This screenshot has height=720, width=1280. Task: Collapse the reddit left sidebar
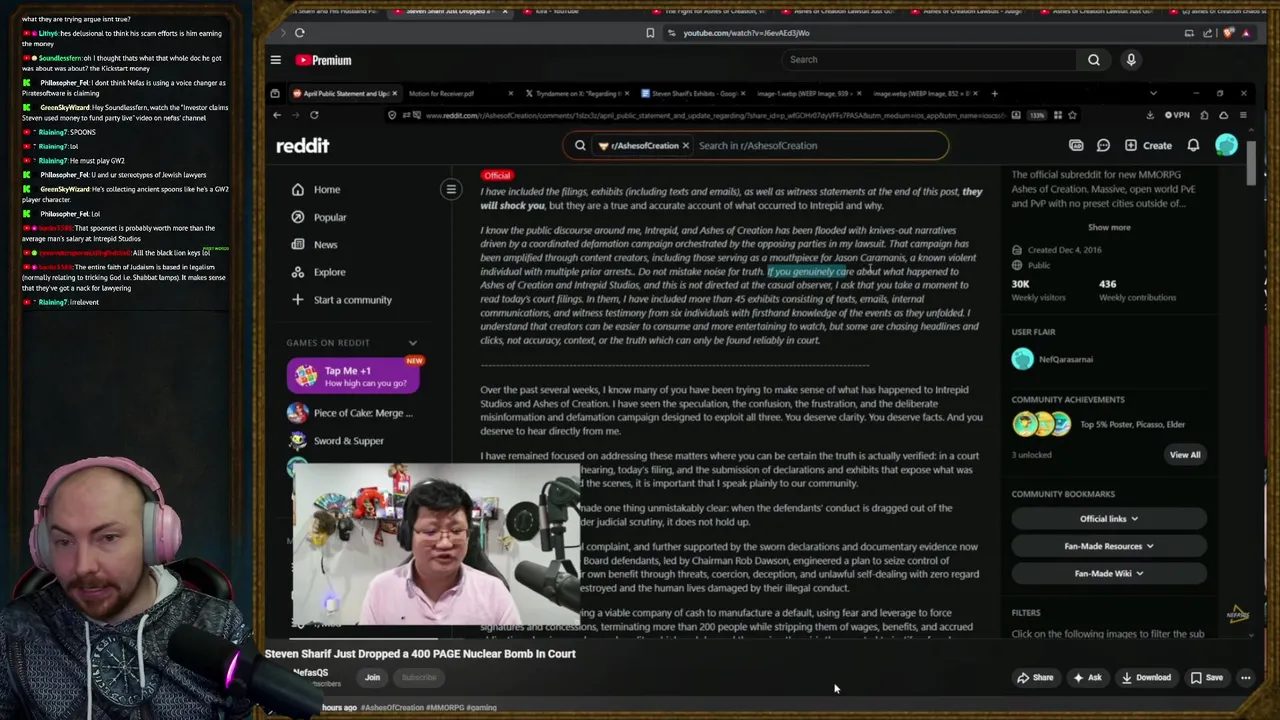pyautogui.click(x=451, y=189)
